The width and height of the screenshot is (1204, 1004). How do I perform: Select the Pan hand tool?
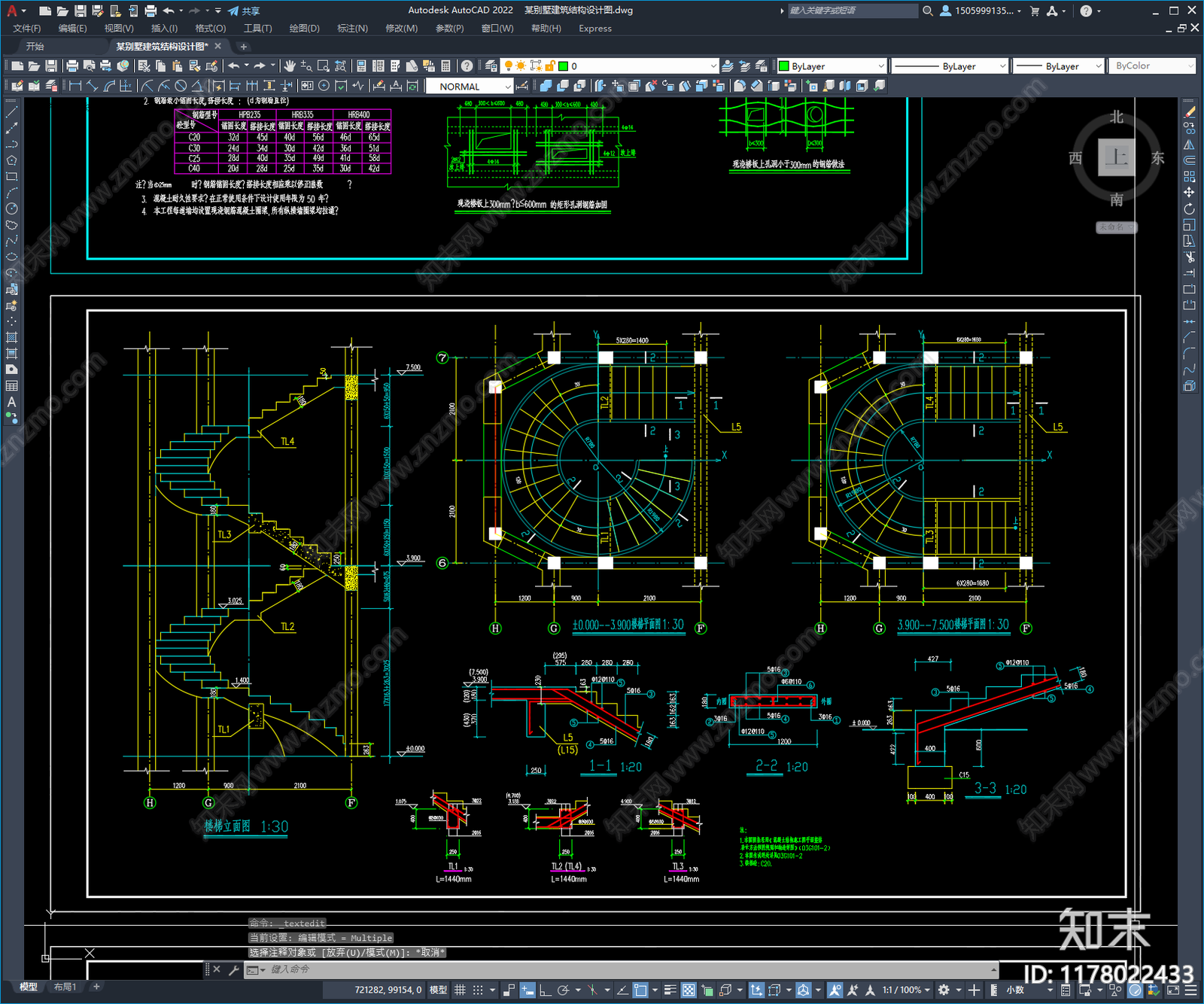290,66
